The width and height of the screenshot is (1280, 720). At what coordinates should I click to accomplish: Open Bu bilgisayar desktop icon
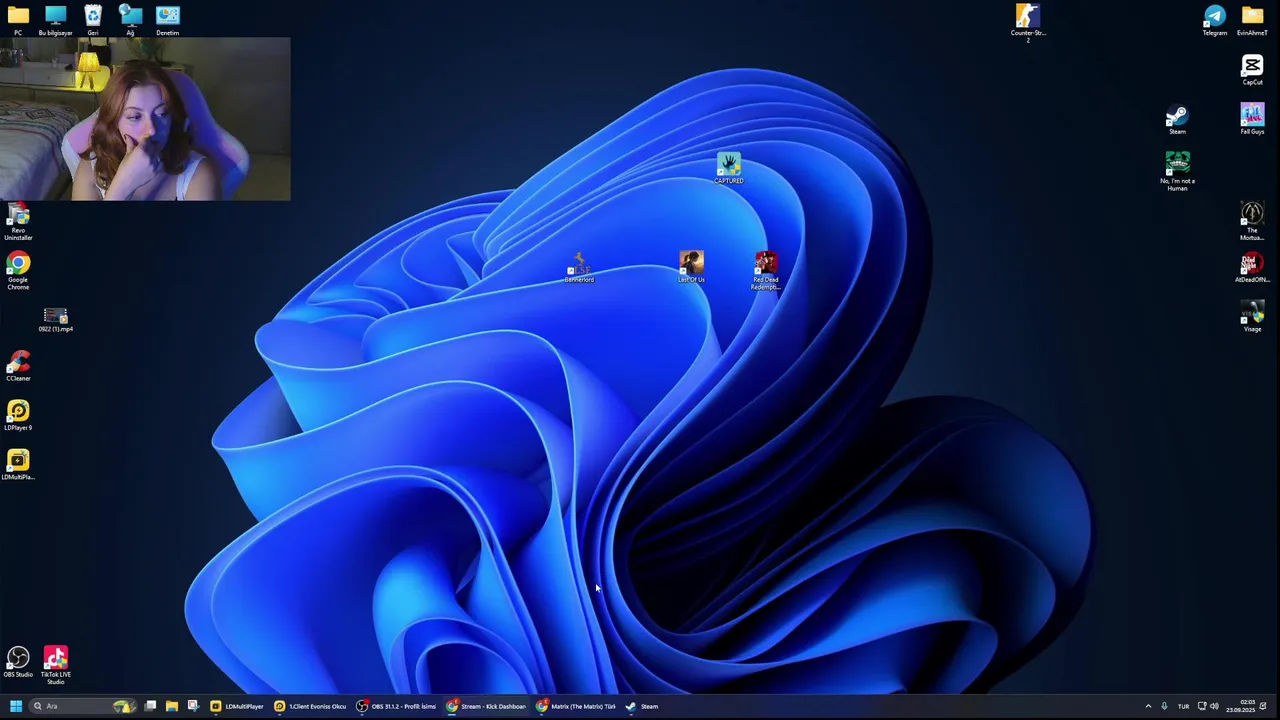coord(55,19)
